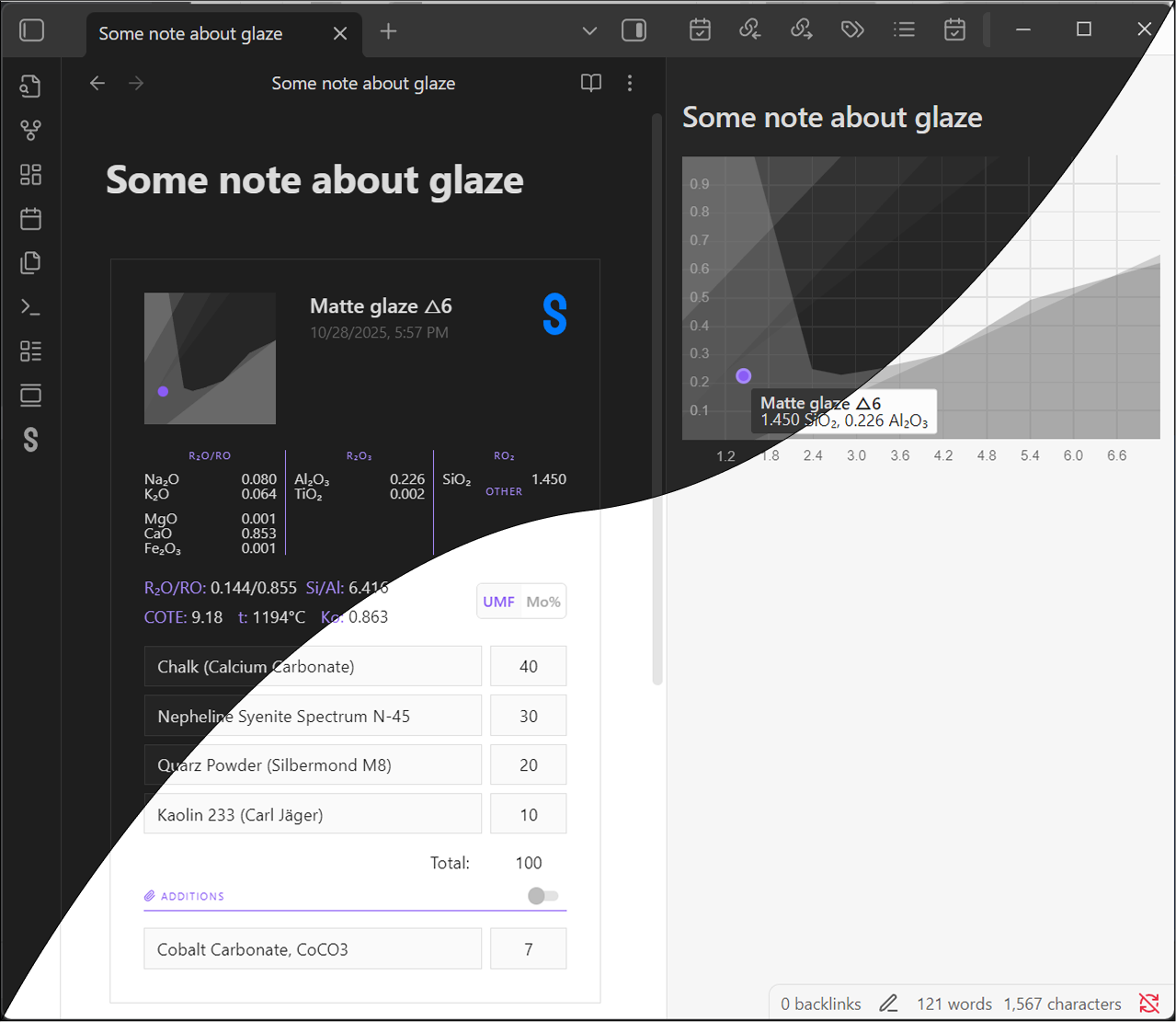The image size is (1176, 1022).
Task: Click the 'R₂O/RO: 0.144/0.855' ratio value
Action: 221,588
